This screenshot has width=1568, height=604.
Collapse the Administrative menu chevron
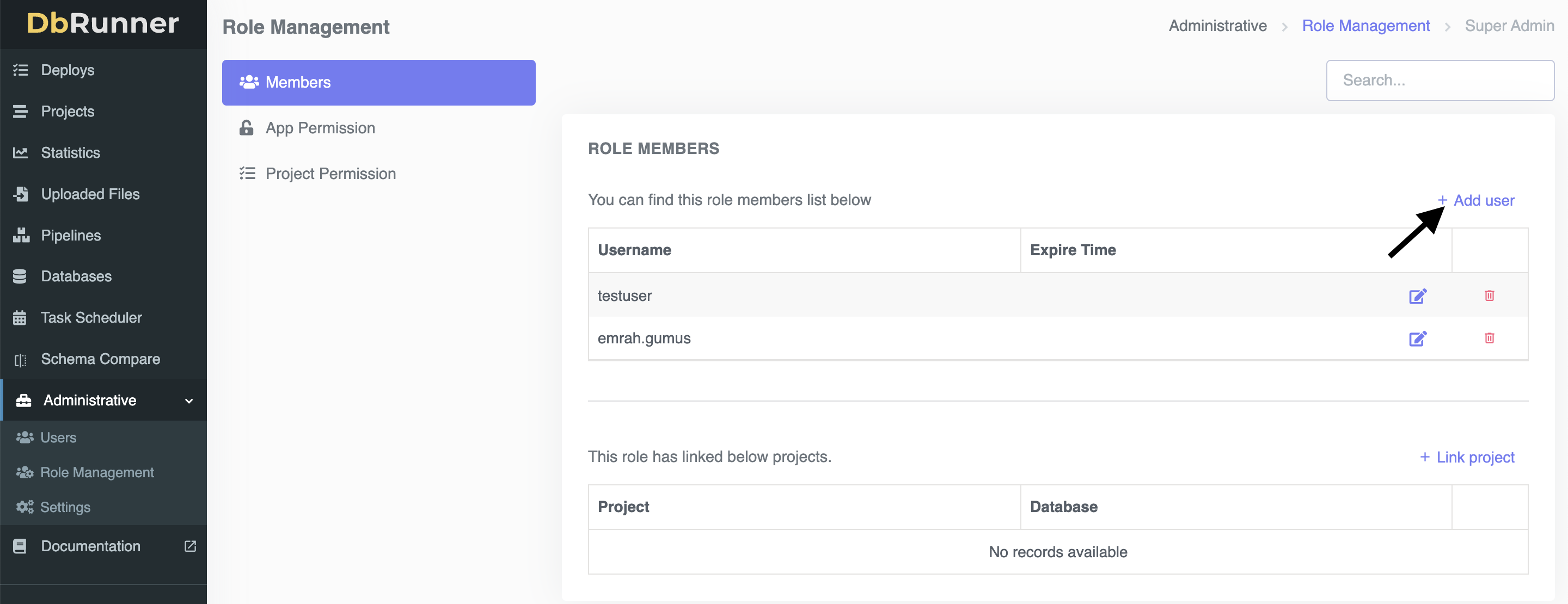(x=189, y=401)
